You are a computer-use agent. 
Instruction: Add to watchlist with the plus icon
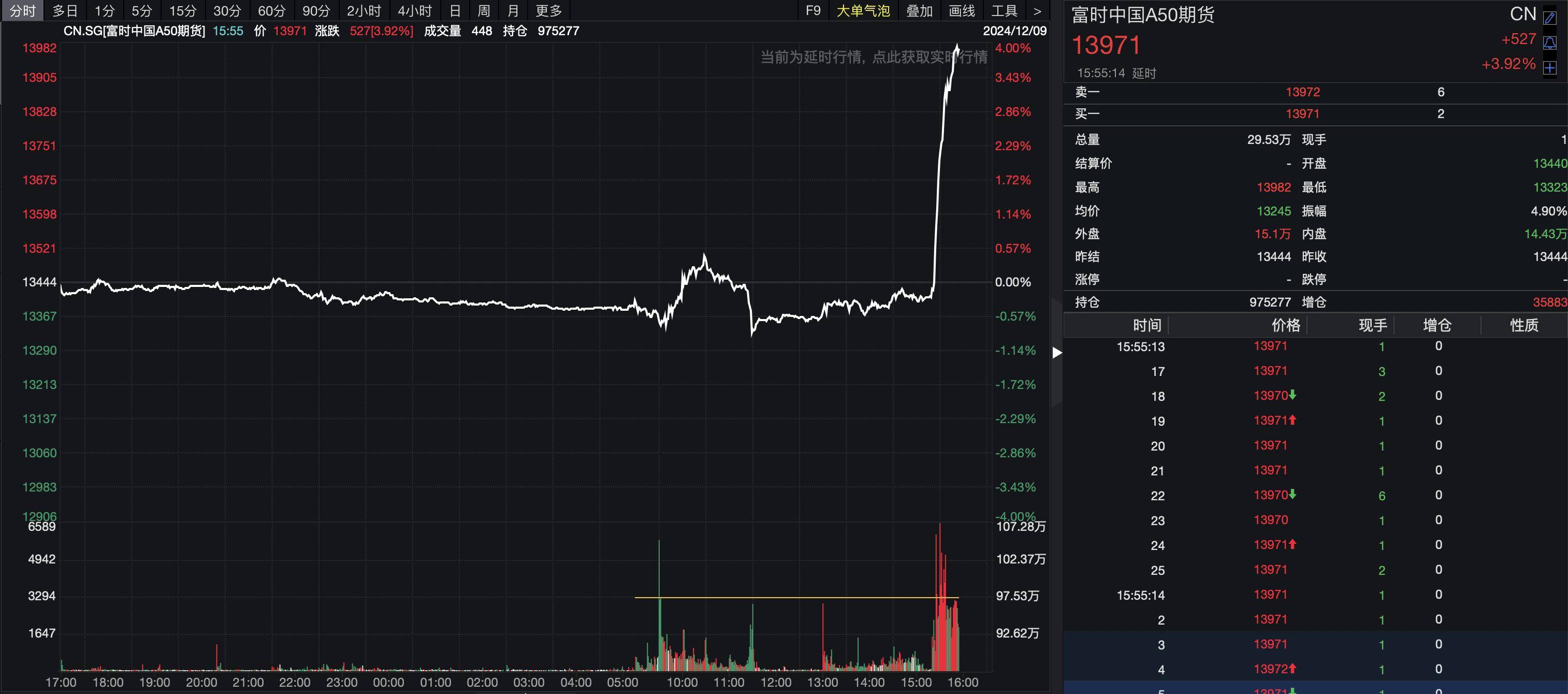coord(1550,68)
